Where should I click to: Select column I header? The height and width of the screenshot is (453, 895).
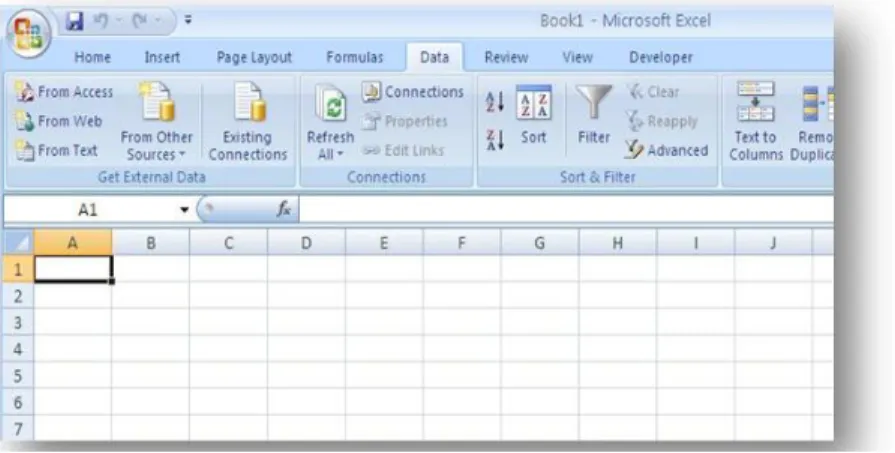(x=695, y=243)
